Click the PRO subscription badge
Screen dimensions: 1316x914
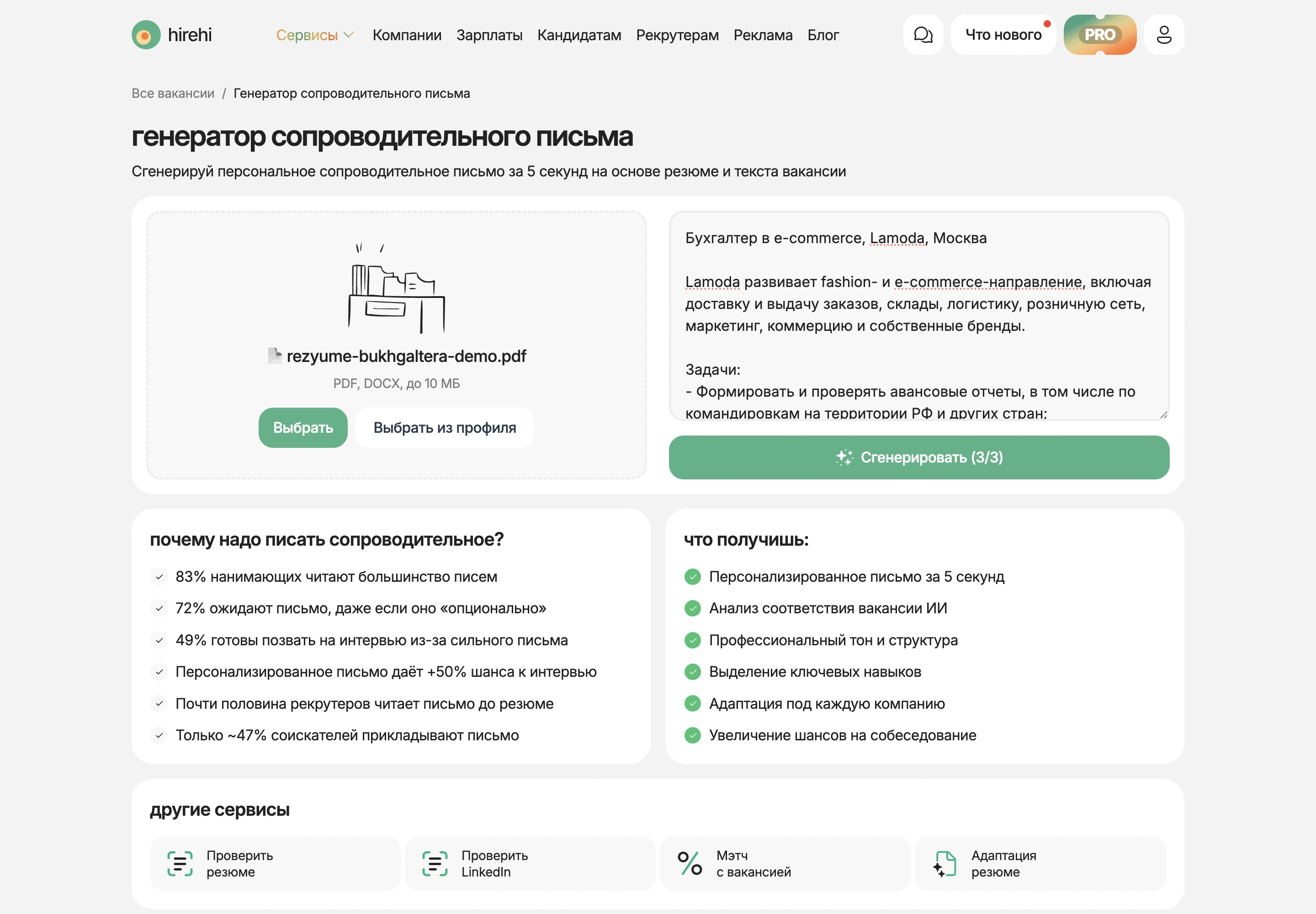click(1099, 35)
